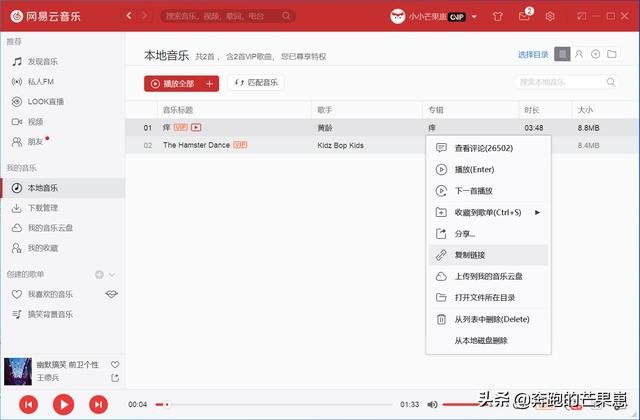Image resolution: width=640 pixels, height=420 pixels.
Task: Share the current song icon
Action: (x=115, y=378)
